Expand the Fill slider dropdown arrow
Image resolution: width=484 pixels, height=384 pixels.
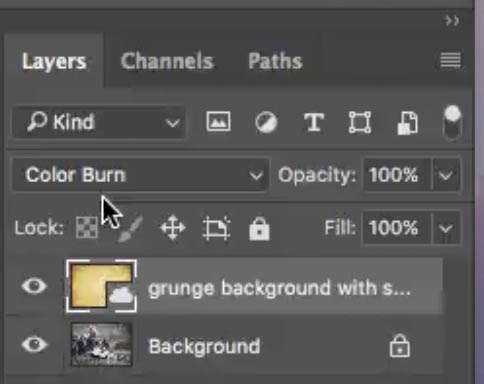pos(446,228)
